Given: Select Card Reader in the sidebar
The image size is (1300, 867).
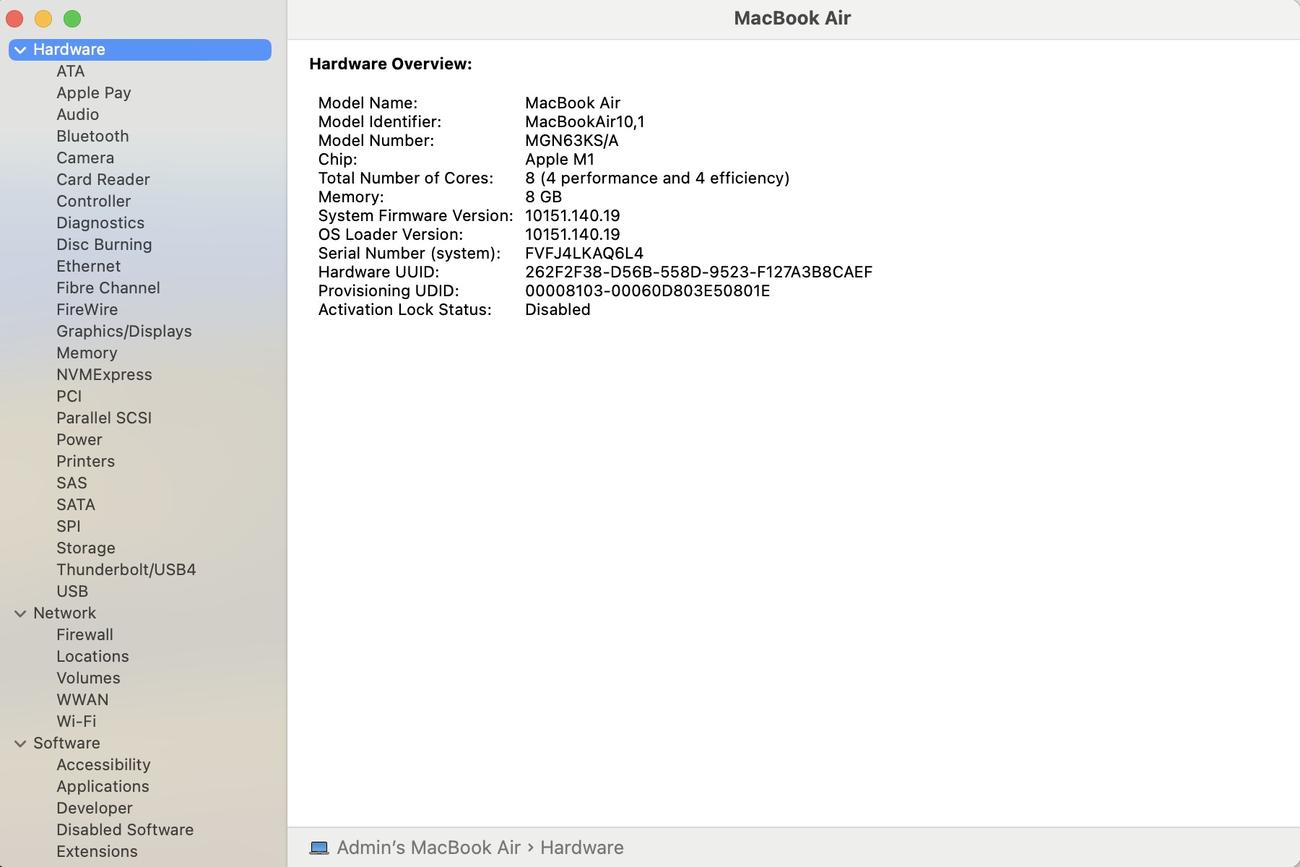Looking at the screenshot, I should click(103, 179).
